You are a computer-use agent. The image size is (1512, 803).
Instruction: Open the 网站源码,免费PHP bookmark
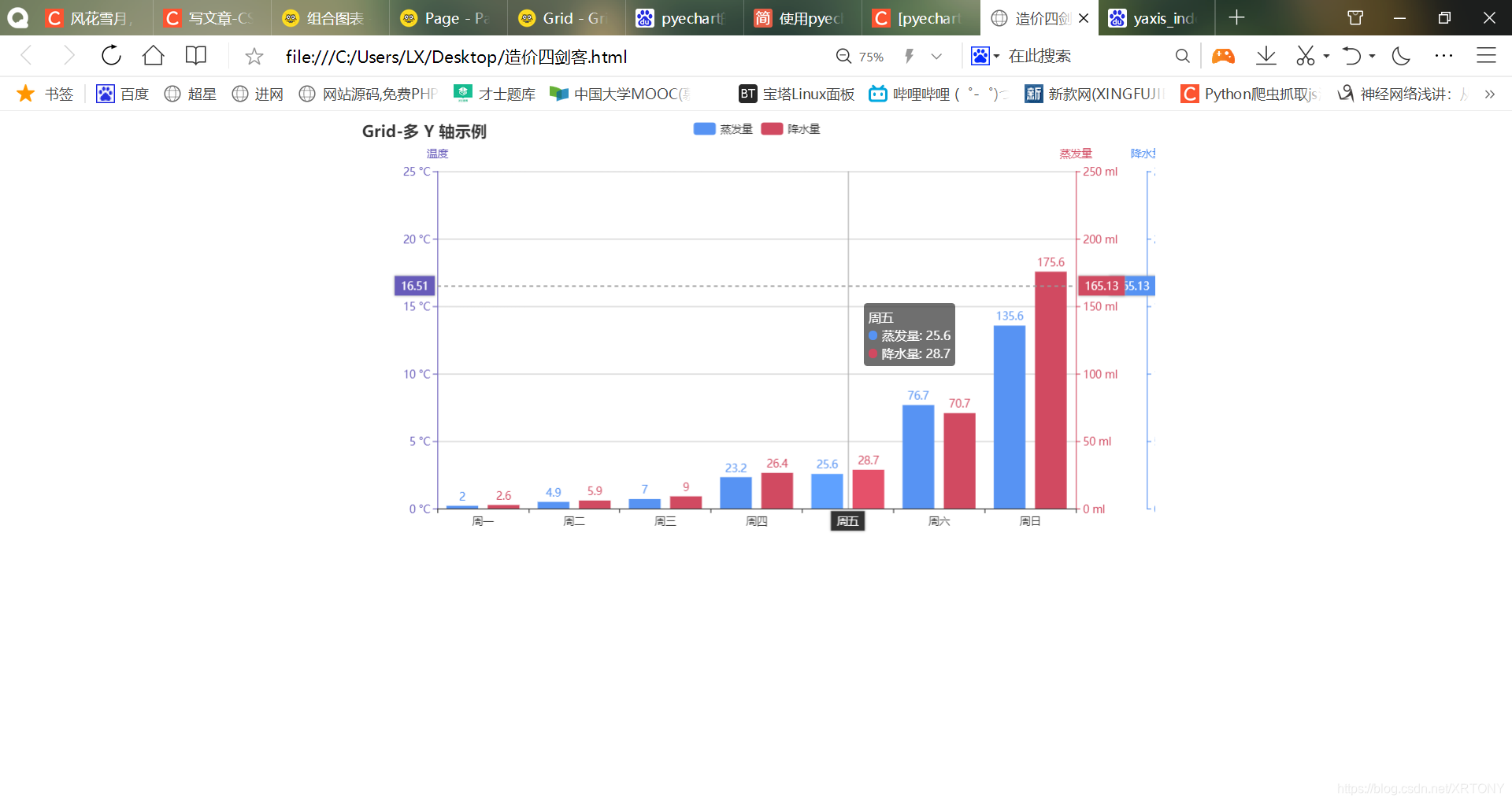(368, 94)
